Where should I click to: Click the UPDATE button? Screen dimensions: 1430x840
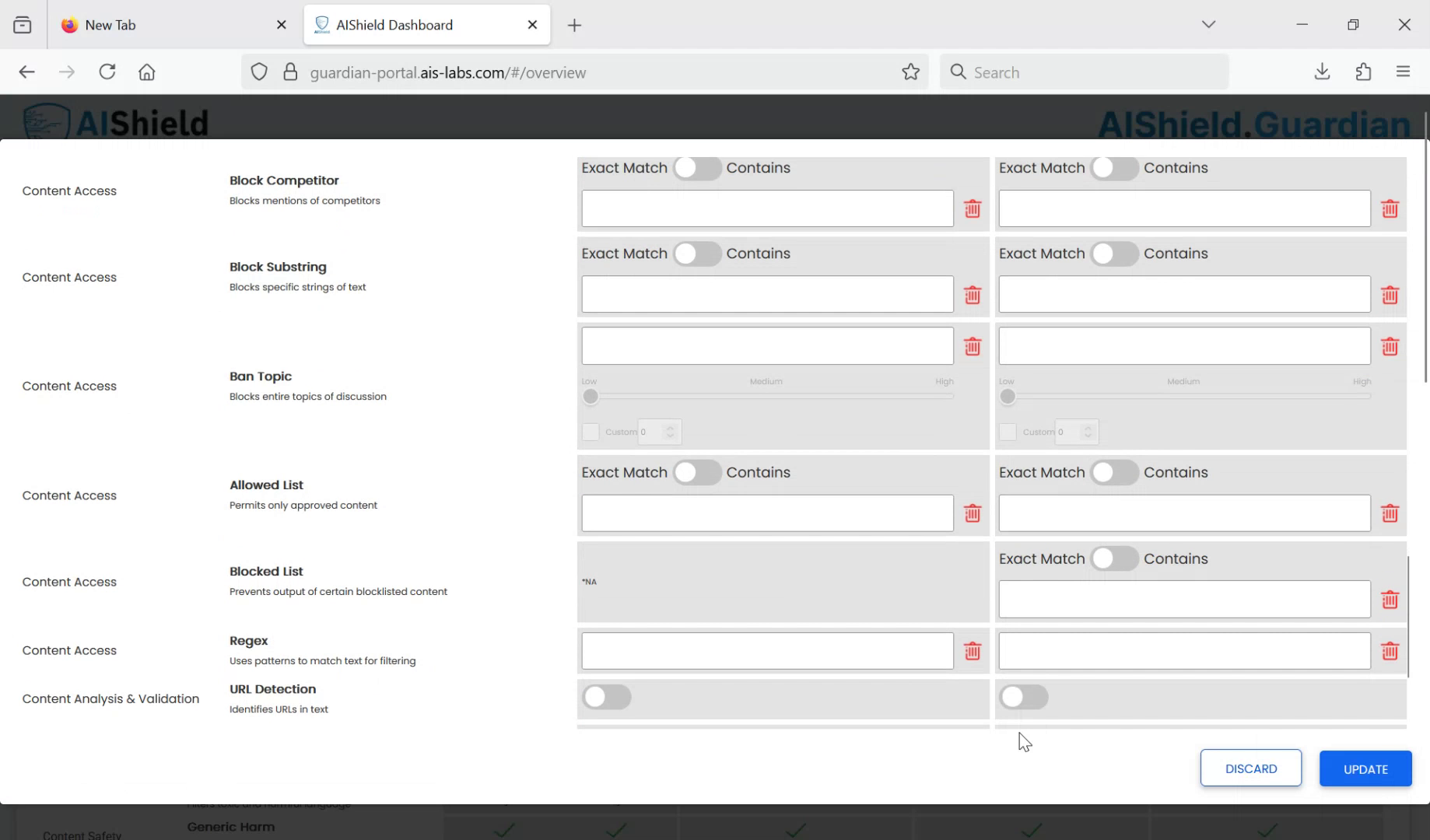click(1365, 768)
